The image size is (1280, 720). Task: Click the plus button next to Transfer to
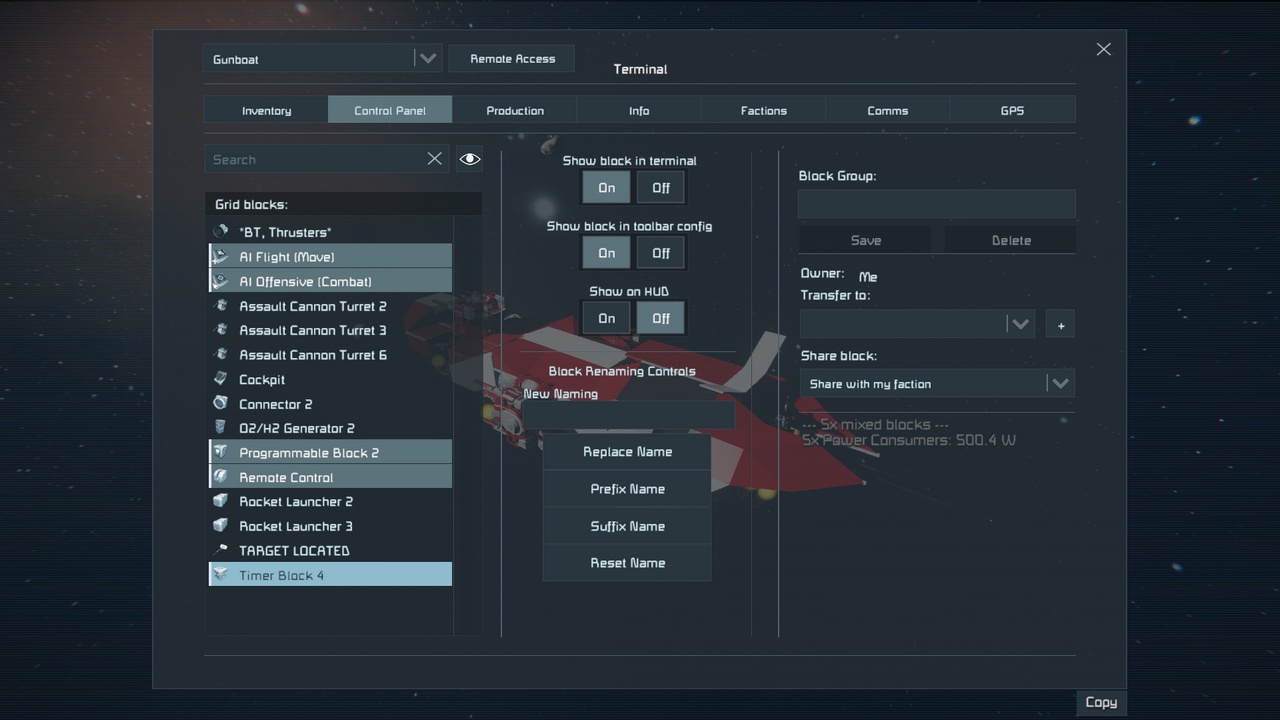(1061, 324)
